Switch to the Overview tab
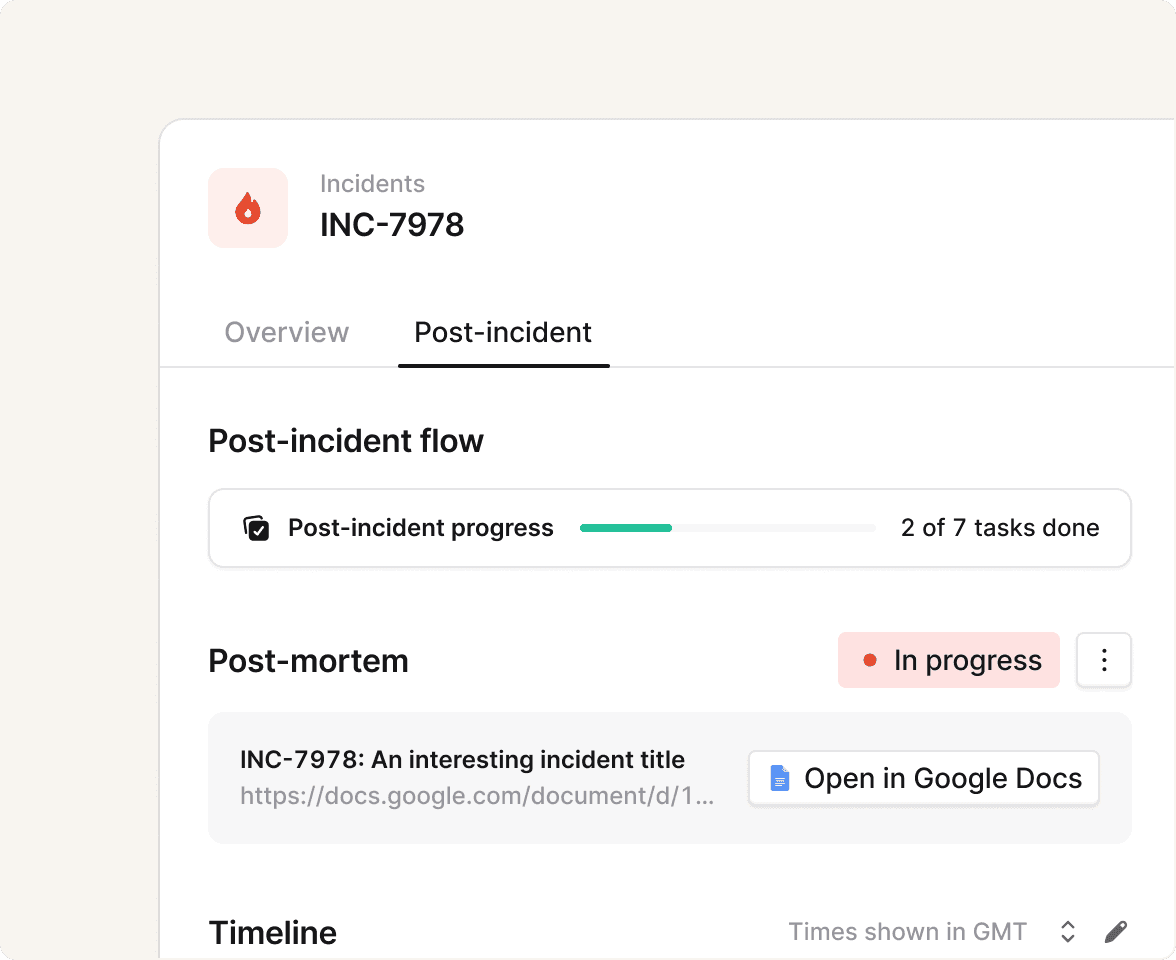 pos(287,332)
